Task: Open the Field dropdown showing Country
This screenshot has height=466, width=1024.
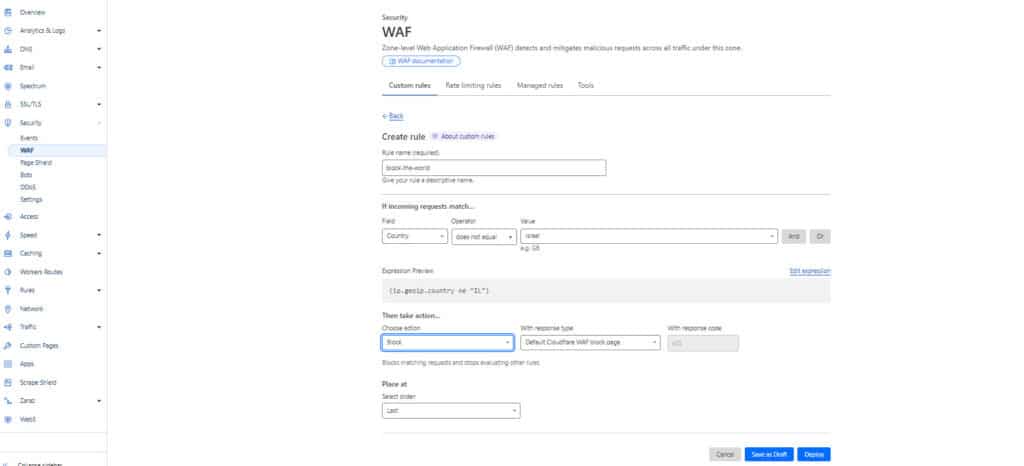Action: pos(415,236)
